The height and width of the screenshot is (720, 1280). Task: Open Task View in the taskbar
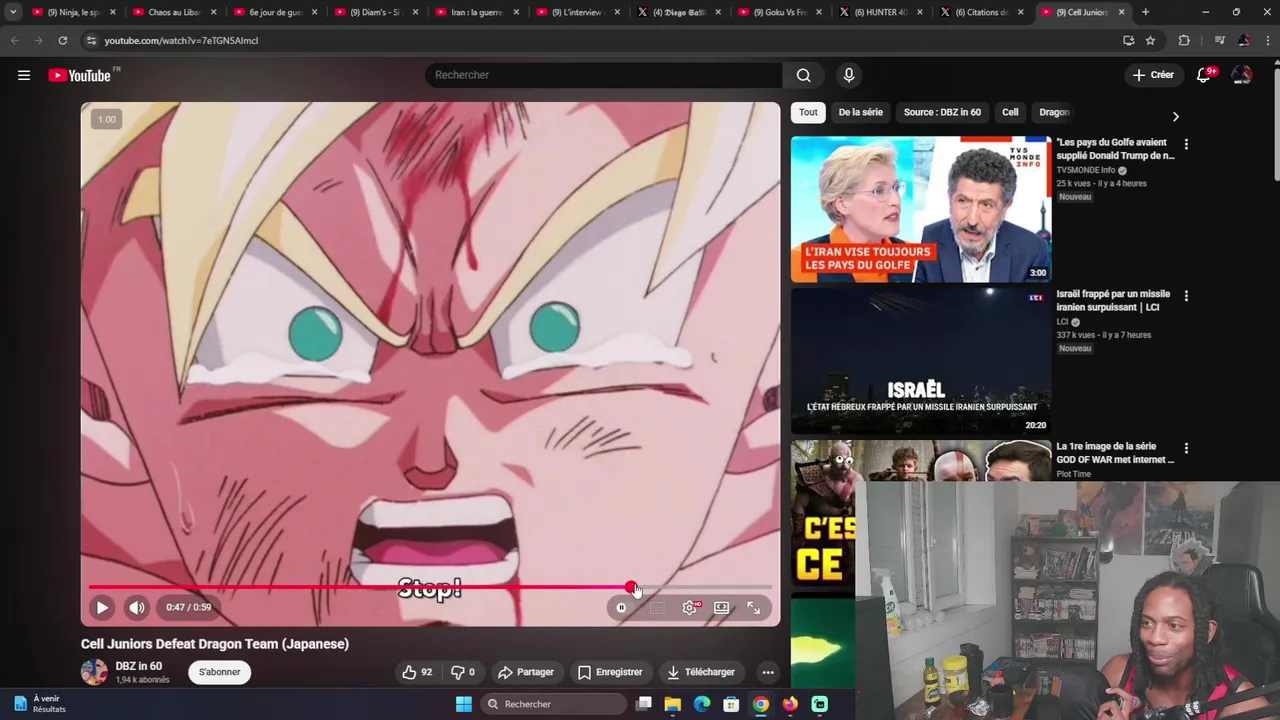644,704
